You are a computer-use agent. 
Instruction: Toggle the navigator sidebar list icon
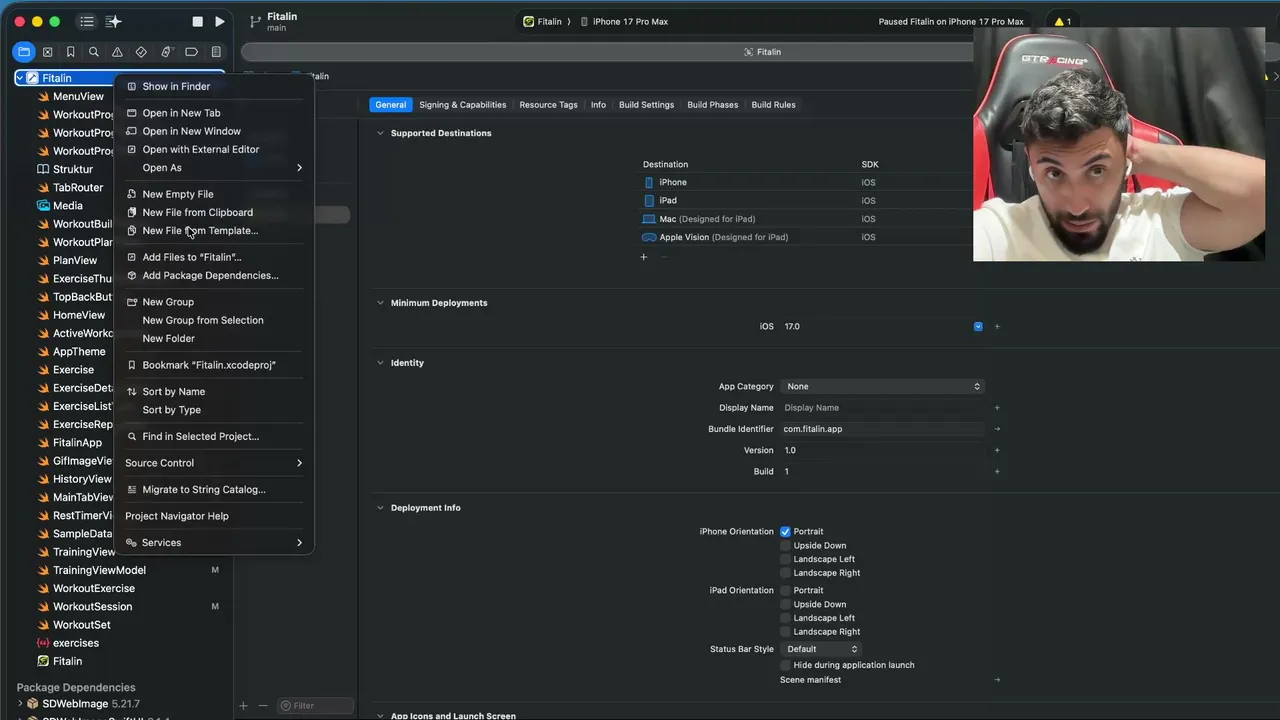pos(87,21)
